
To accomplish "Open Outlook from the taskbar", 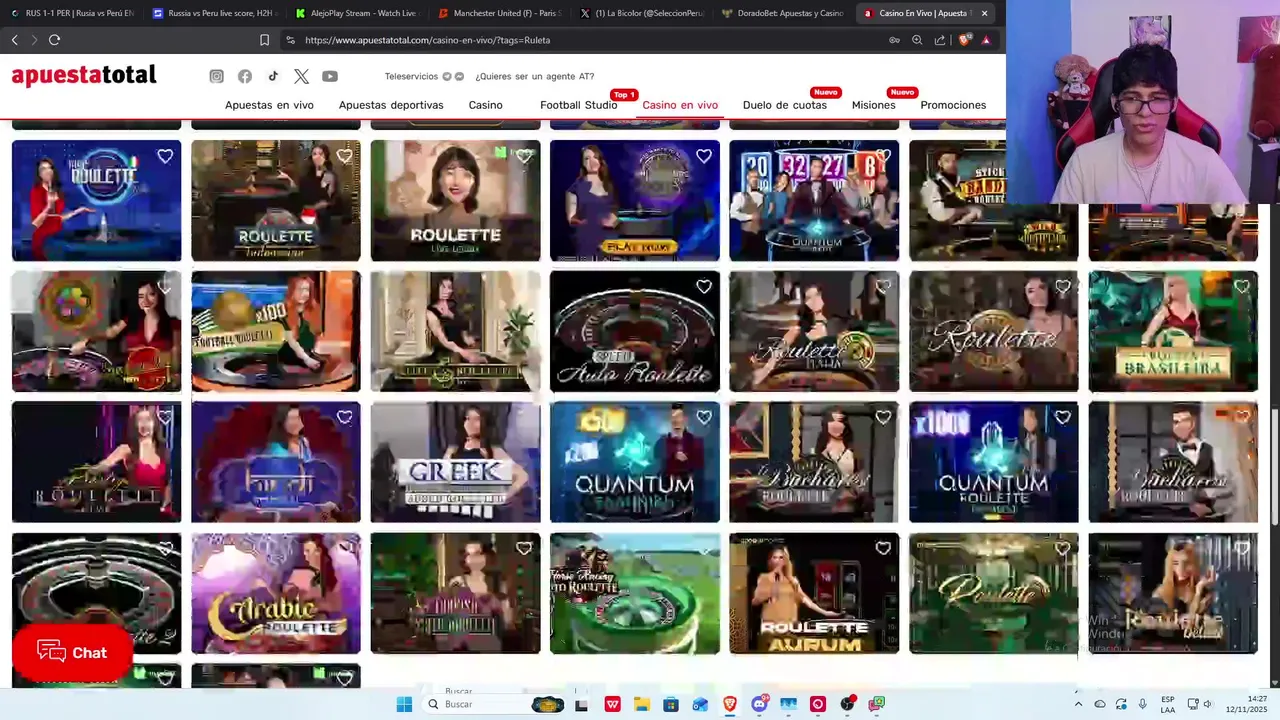I will [700, 704].
